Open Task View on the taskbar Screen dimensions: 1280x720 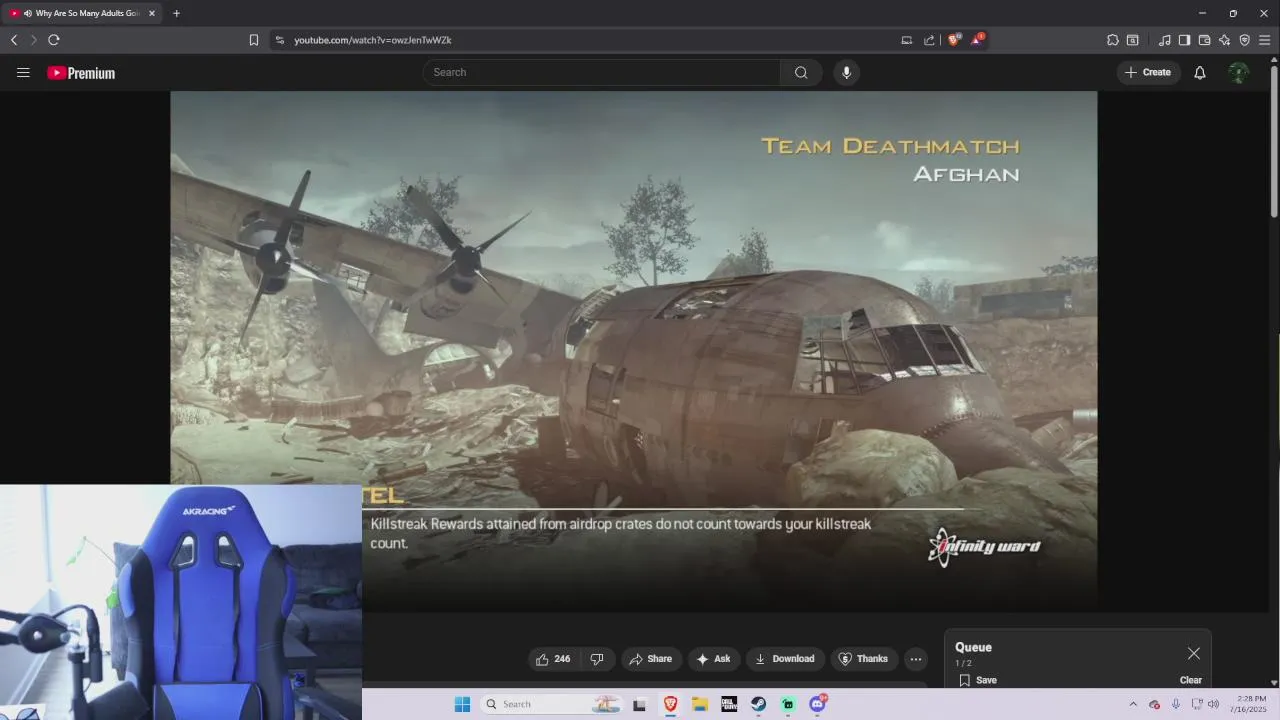pos(640,704)
